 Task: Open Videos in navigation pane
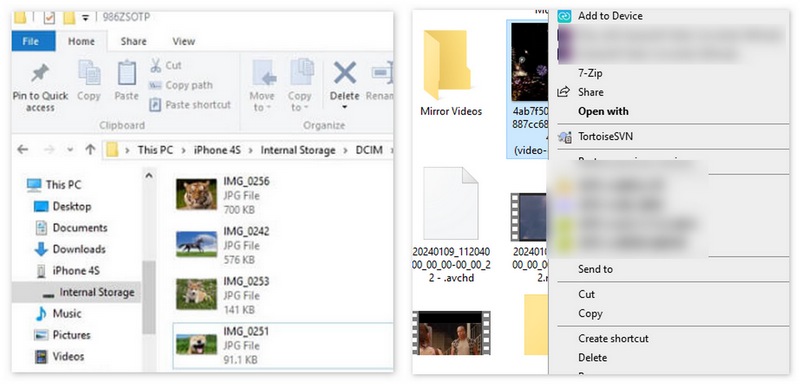coord(59,356)
